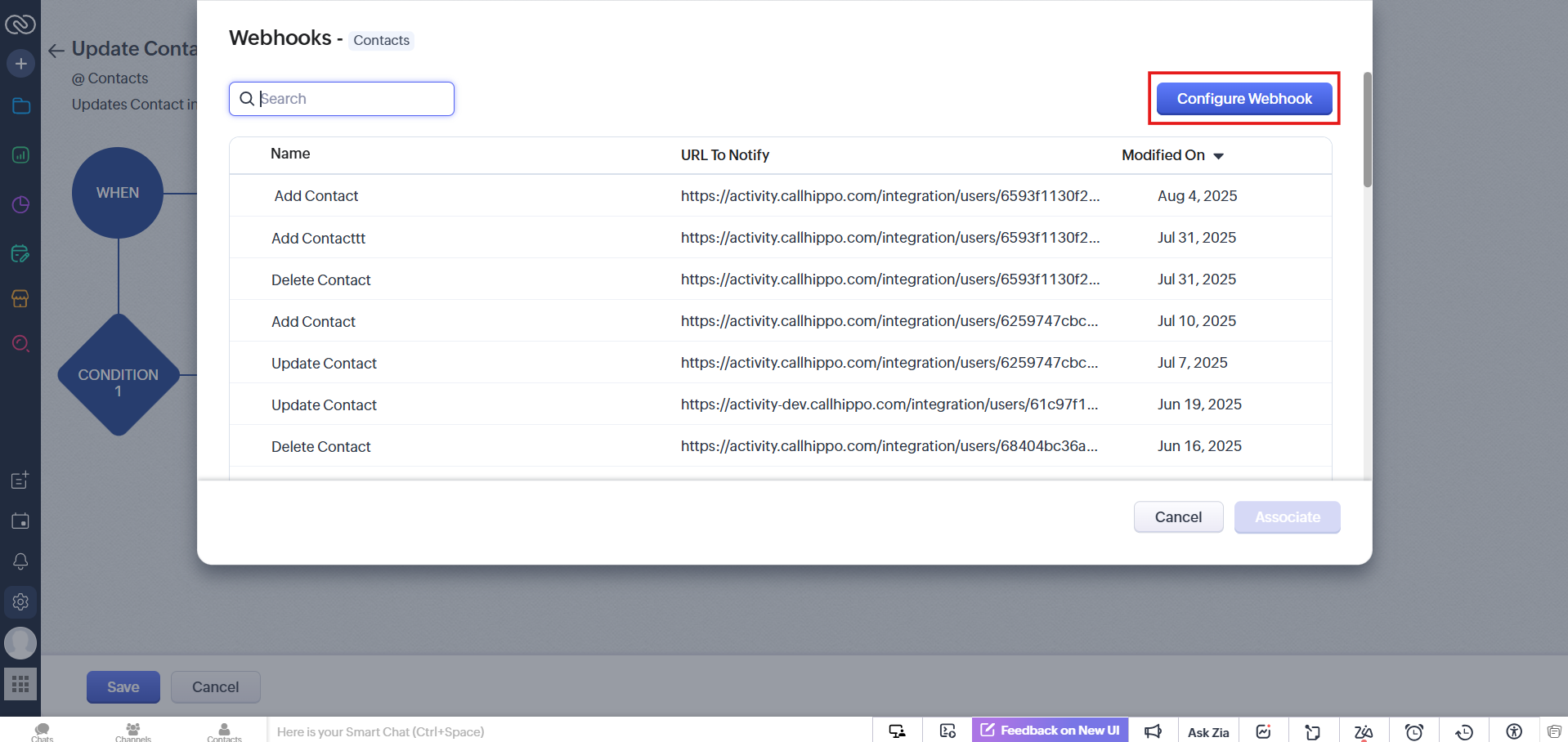The width and height of the screenshot is (1568, 742).
Task: Click the Webhooks dialog vertical scrollbar
Action: (1367, 129)
